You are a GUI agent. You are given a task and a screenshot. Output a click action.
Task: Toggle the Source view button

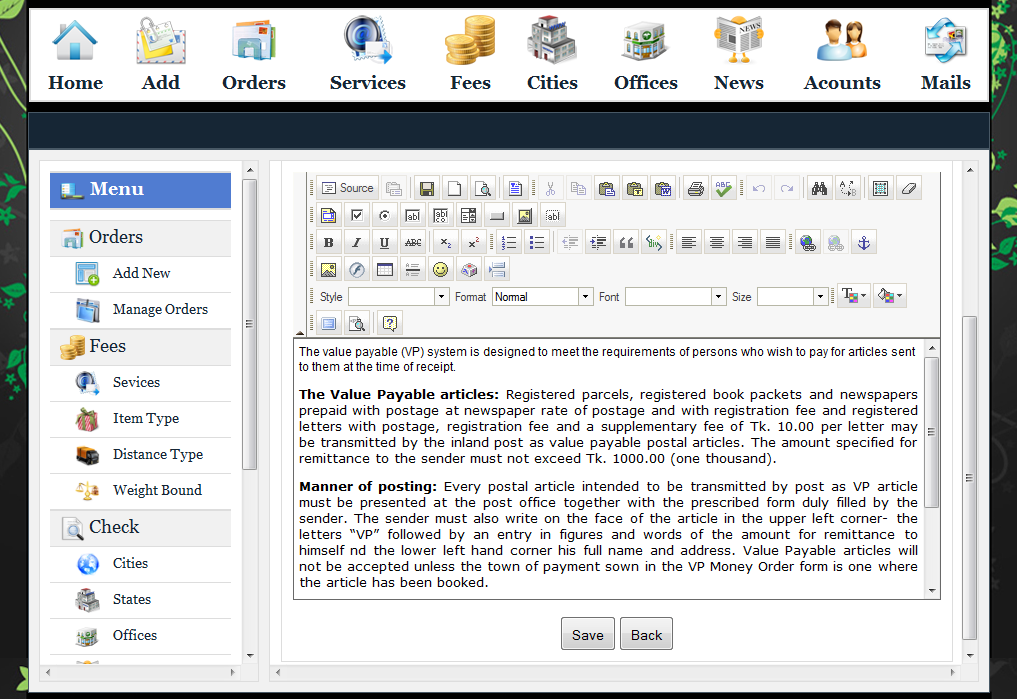pos(347,188)
